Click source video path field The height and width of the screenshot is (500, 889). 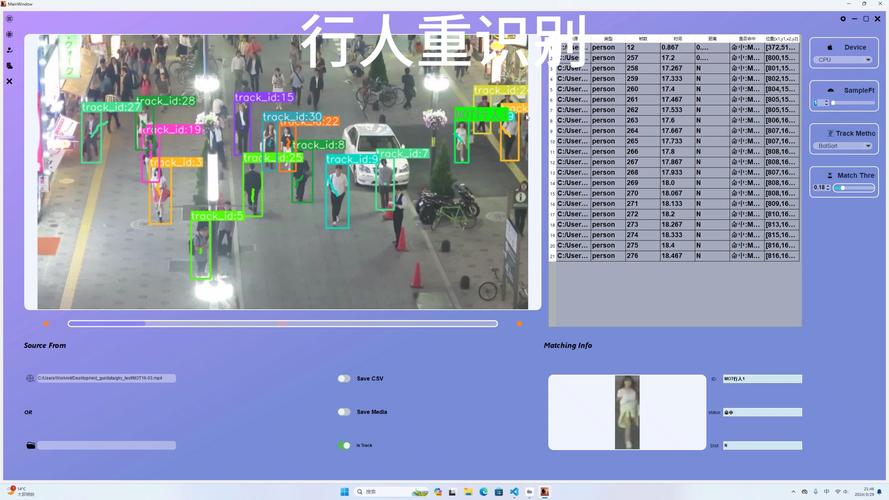[106, 378]
